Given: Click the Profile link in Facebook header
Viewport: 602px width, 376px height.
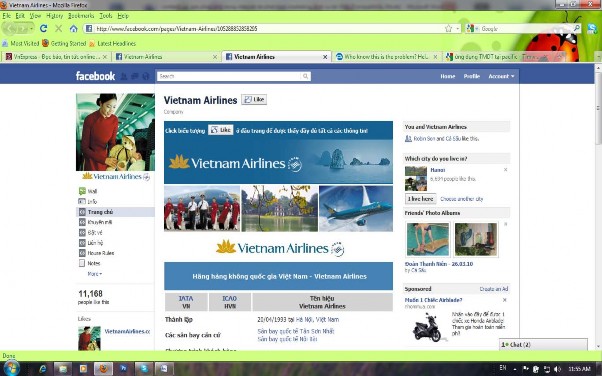Looking at the screenshot, I should coord(471,76).
